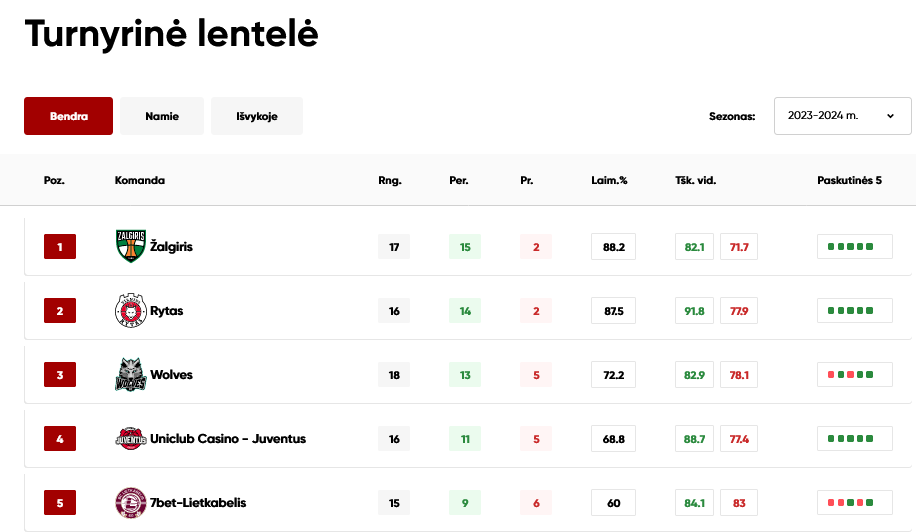Image resolution: width=916 pixels, height=532 pixels.
Task: Sort by the Rng. column header
Action: tap(390, 180)
